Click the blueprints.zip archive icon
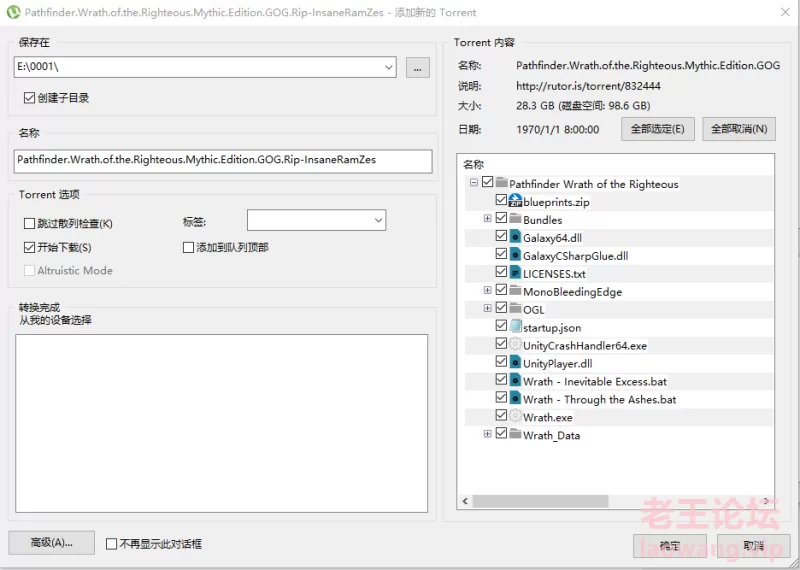The image size is (800, 570). coord(515,201)
